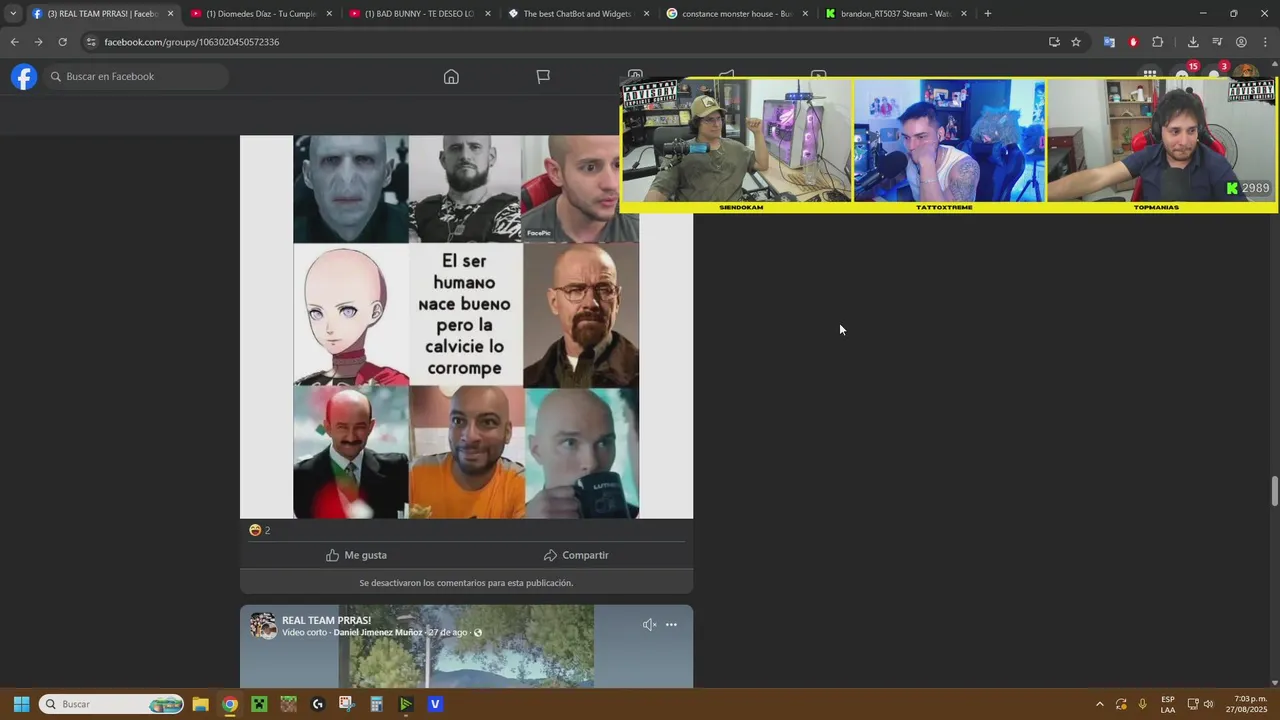Switch the ESP LAA input language
The image size is (1280, 720).
pyautogui.click(x=1168, y=704)
